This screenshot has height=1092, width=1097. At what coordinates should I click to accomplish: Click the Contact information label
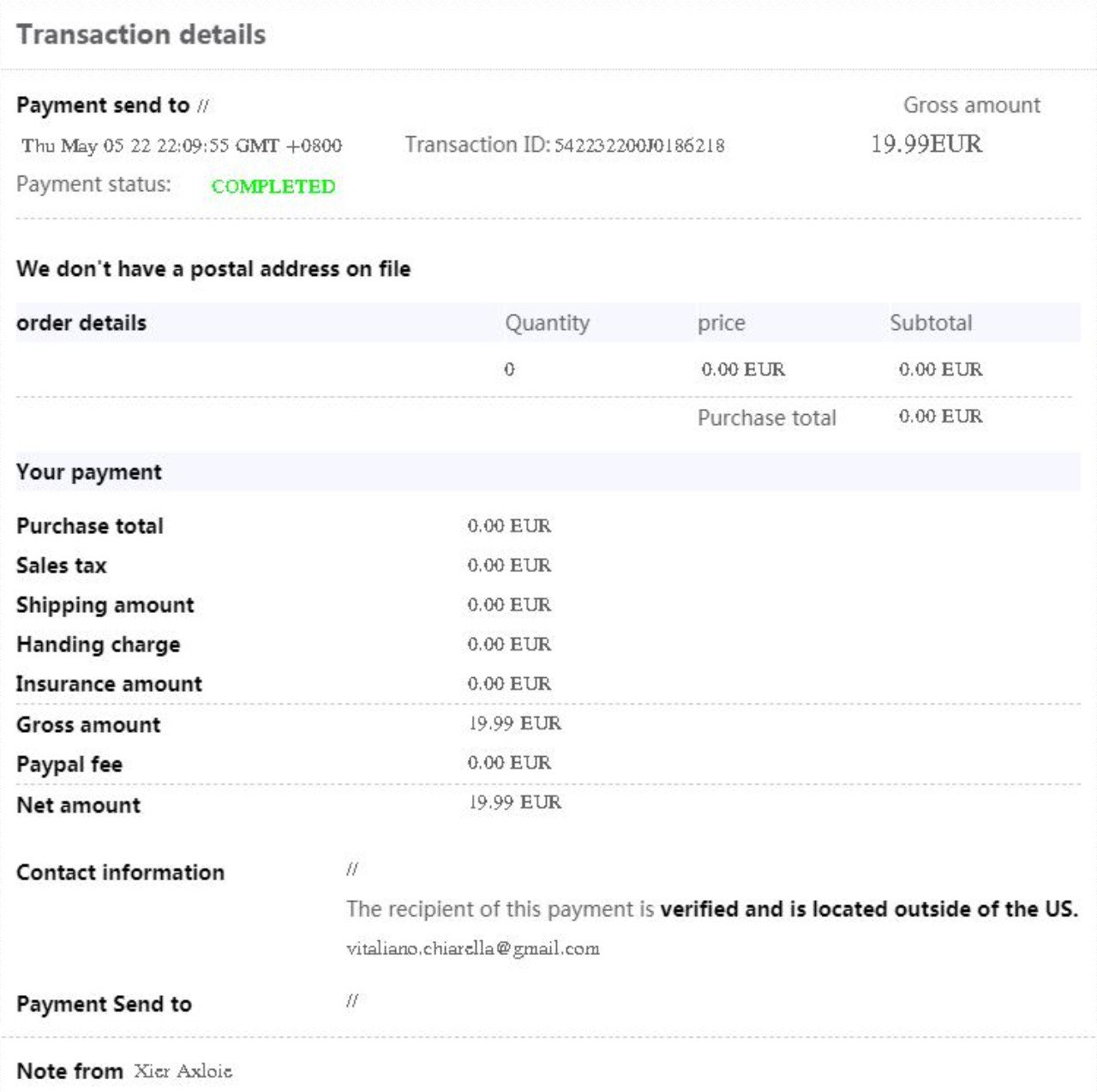point(120,873)
